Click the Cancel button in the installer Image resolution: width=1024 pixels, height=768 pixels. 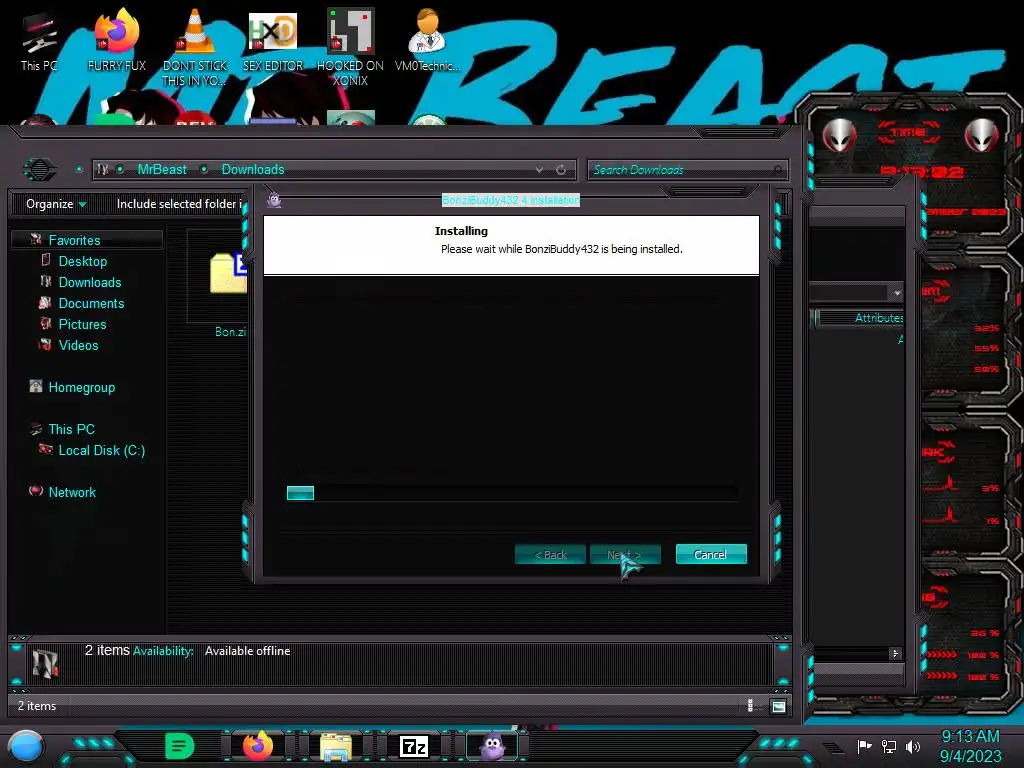[711, 554]
